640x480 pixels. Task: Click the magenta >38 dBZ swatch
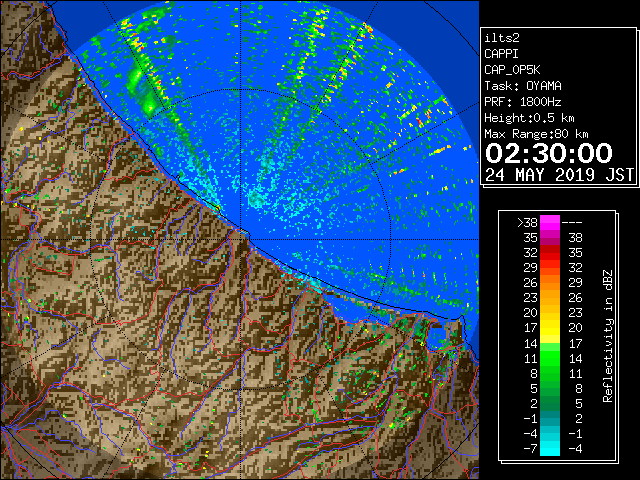[x=550, y=222]
